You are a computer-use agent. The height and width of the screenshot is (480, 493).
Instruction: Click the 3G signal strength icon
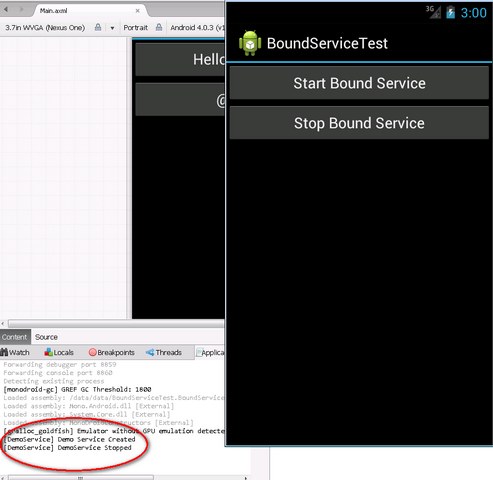433,12
